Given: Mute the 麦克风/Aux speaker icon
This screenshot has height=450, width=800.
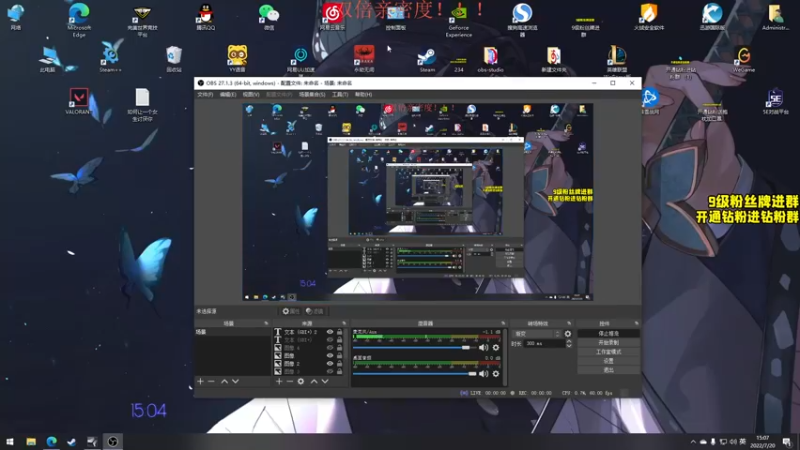Looking at the screenshot, I should click(483, 347).
